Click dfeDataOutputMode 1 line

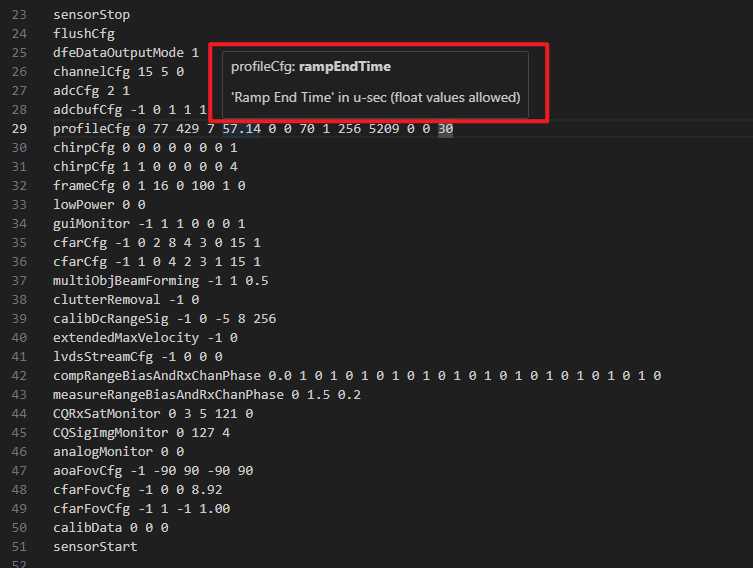(126, 53)
